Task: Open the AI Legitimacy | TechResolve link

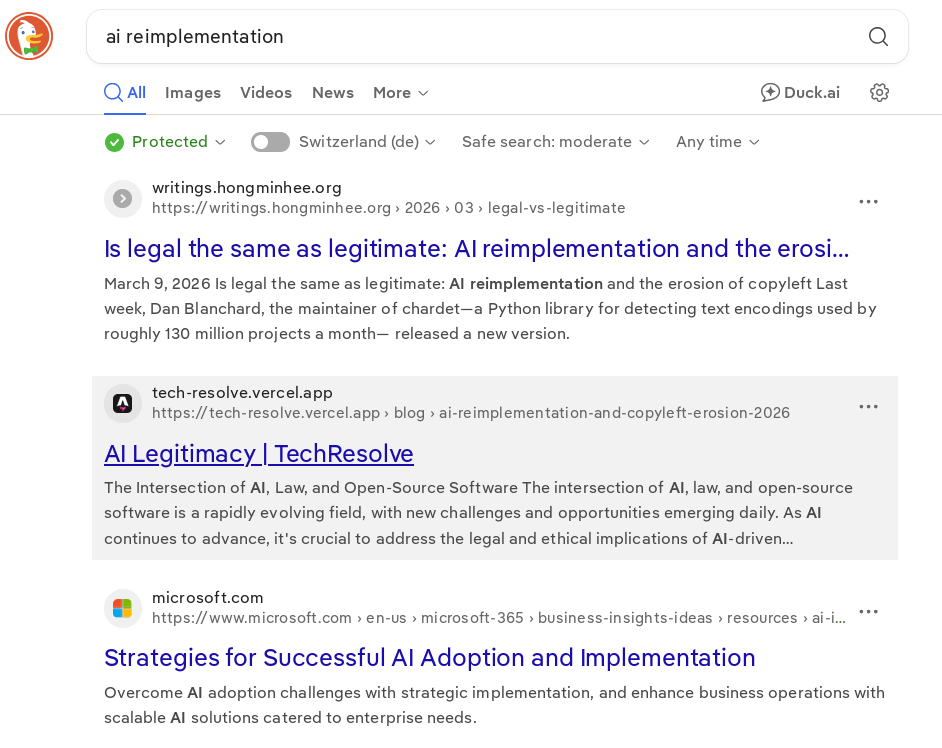Action: pyautogui.click(x=259, y=454)
